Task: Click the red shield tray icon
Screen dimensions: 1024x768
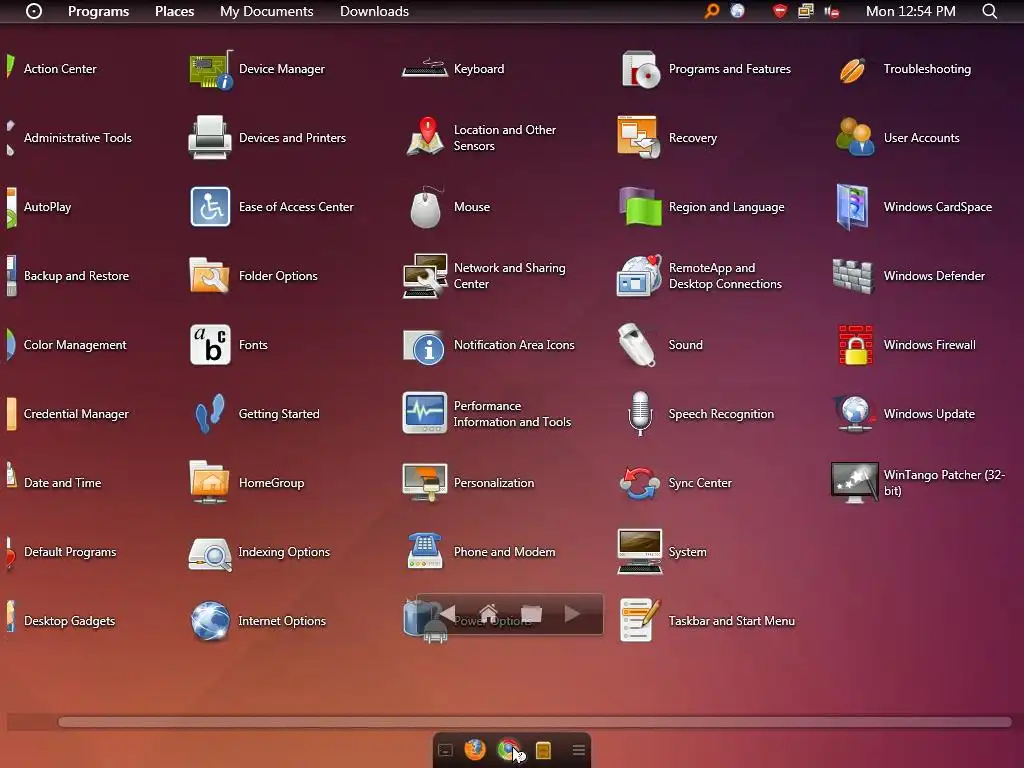Action: [780, 11]
